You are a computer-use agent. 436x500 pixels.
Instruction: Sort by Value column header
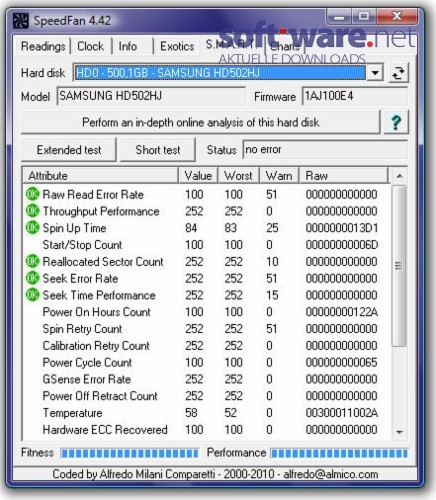point(198,176)
